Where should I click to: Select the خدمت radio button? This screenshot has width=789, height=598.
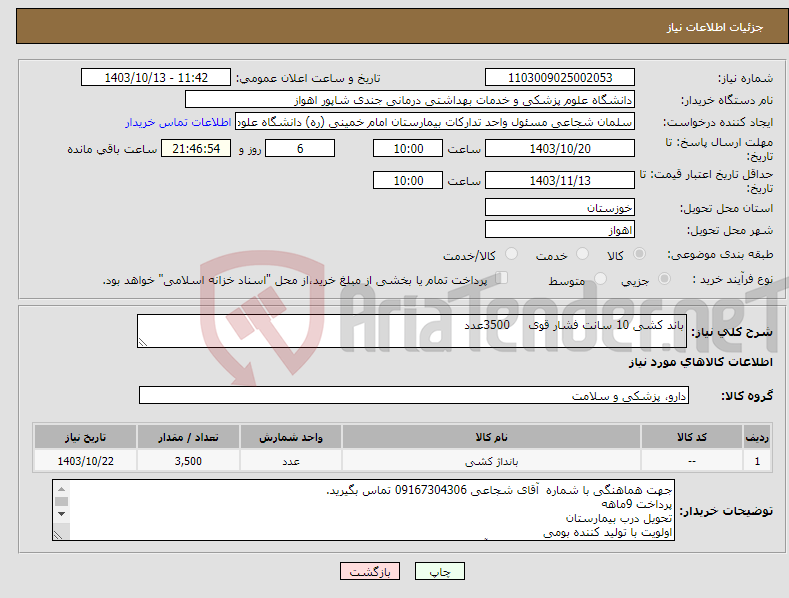[x=582, y=254]
